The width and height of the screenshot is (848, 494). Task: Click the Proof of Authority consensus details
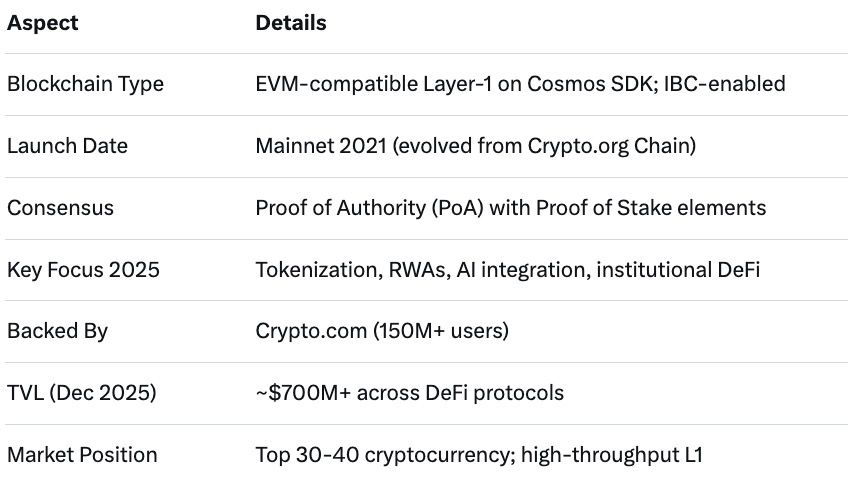[510, 208]
